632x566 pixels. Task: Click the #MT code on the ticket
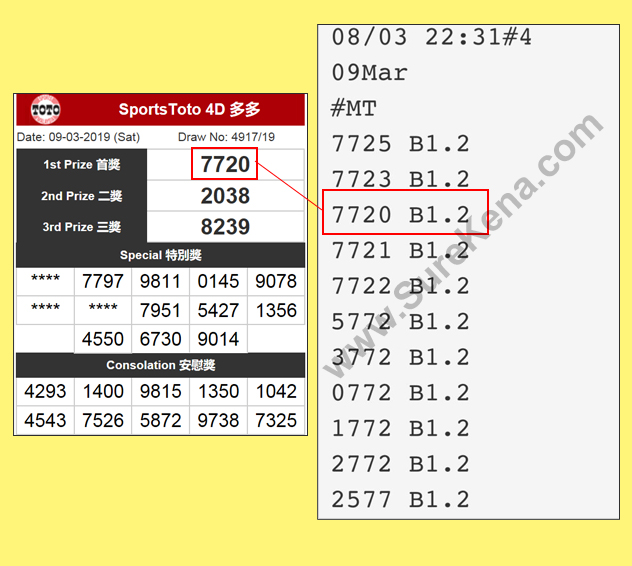tap(353, 108)
